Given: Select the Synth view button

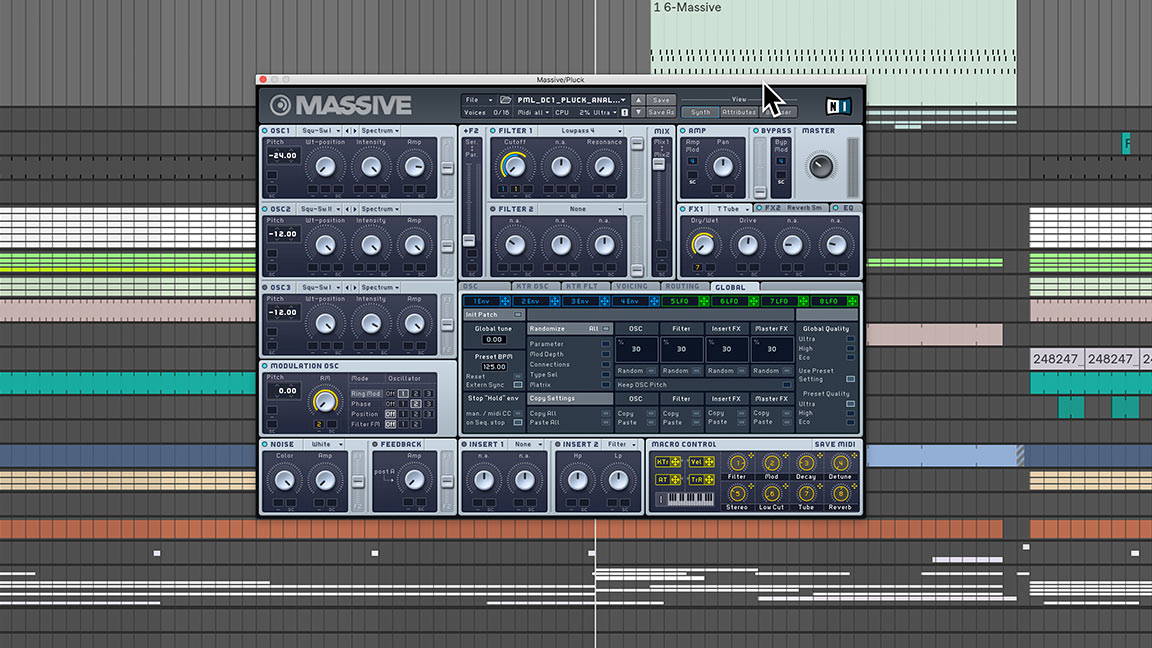Looking at the screenshot, I should (700, 112).
